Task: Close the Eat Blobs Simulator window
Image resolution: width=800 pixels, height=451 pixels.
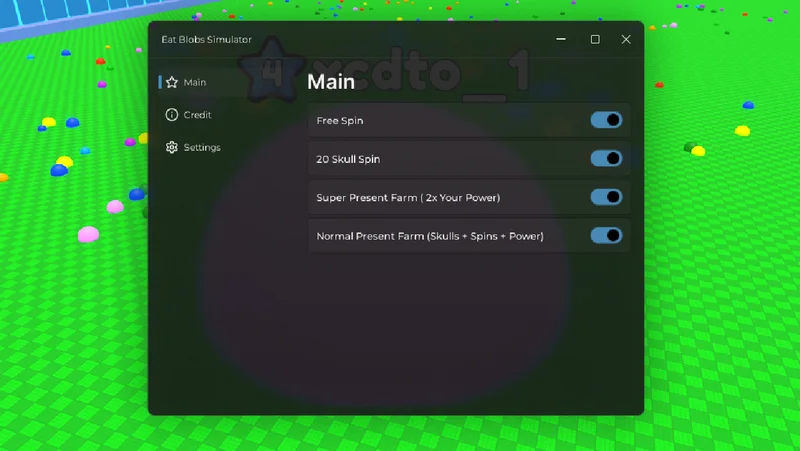Action: pos(626,39)
